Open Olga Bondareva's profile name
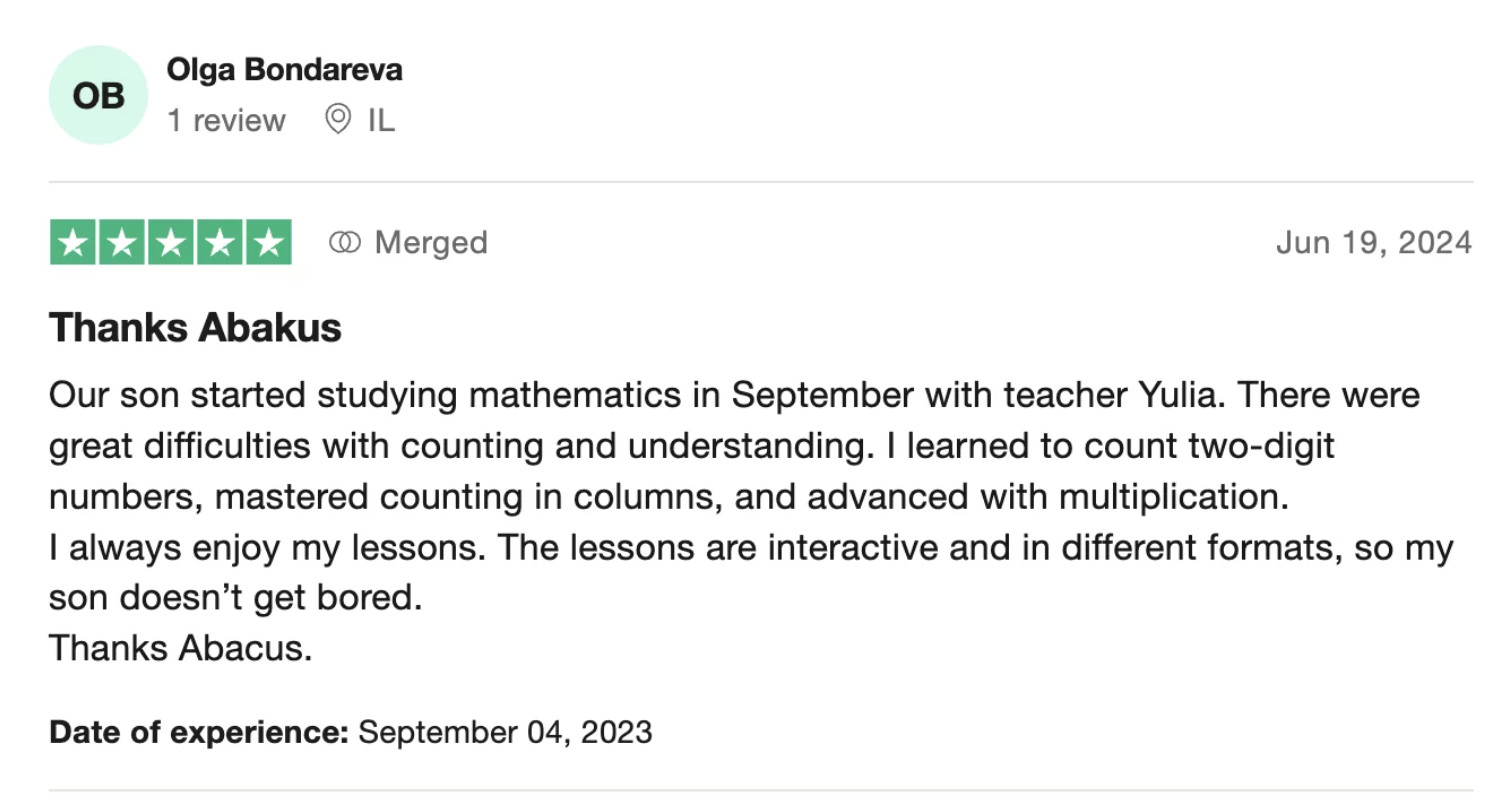This screenshot has height=797, width=1496. tap(285, 70)
